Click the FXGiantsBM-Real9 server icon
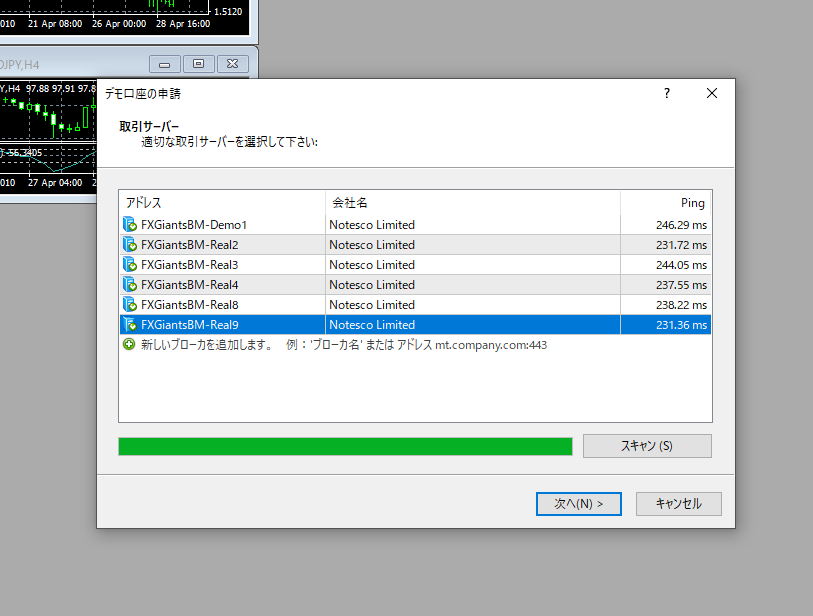 130,325
